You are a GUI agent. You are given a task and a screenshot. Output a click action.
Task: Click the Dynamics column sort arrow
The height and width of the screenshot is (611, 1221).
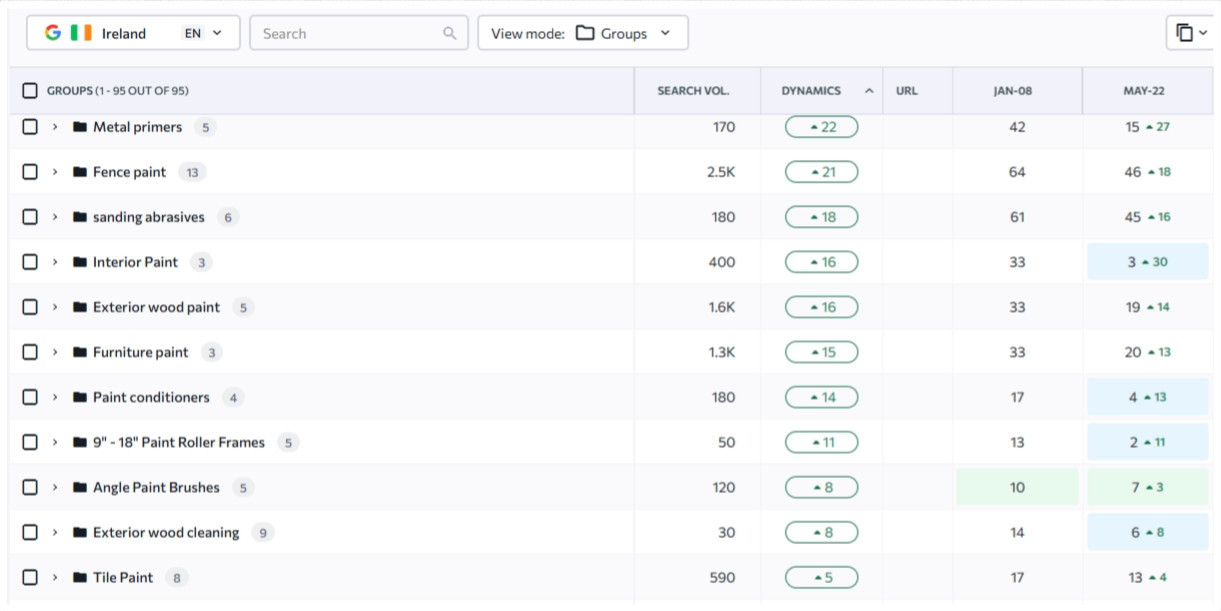[x=869, y=91]
